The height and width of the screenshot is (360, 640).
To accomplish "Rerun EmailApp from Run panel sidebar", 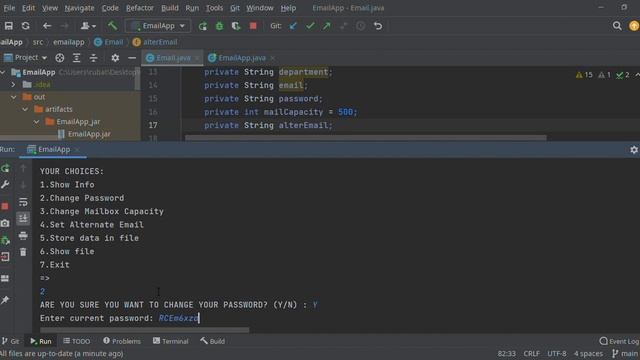I will tap(5, 168).
